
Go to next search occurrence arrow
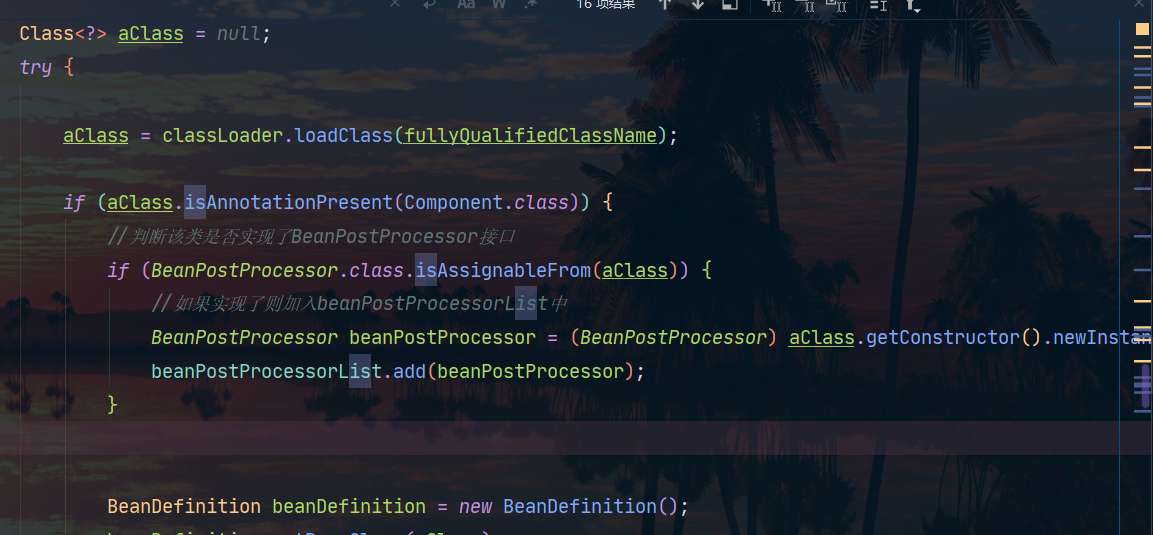(x=698, y=4)
